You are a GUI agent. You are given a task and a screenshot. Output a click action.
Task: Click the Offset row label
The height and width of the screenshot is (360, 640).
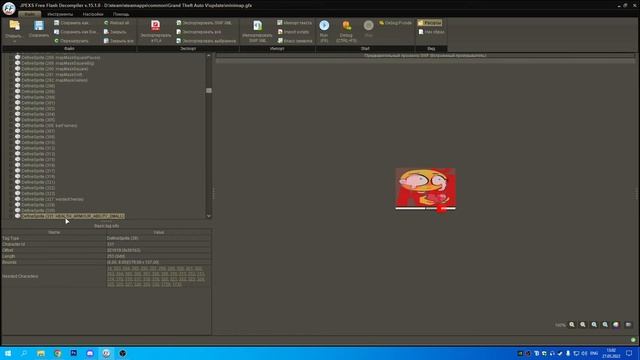point(8,250)
